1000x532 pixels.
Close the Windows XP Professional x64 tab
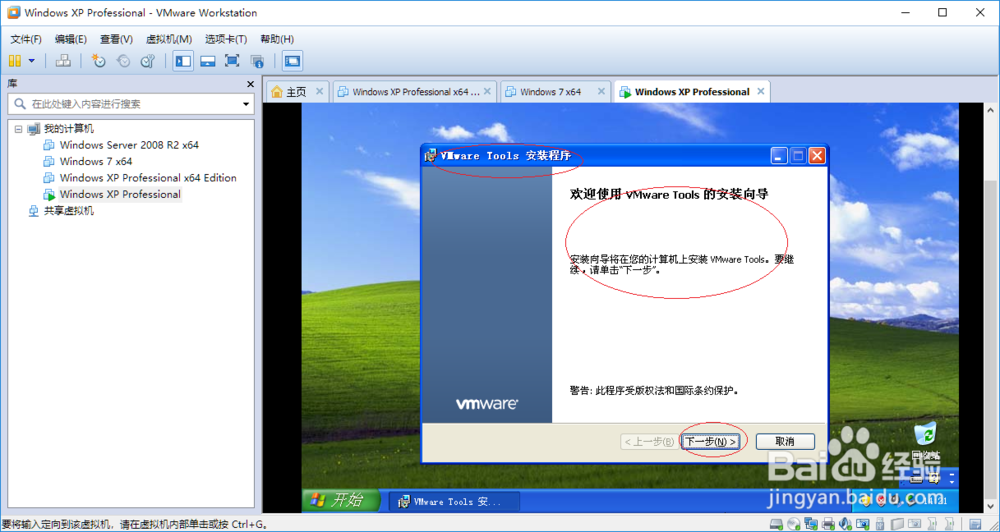[487, 91]
